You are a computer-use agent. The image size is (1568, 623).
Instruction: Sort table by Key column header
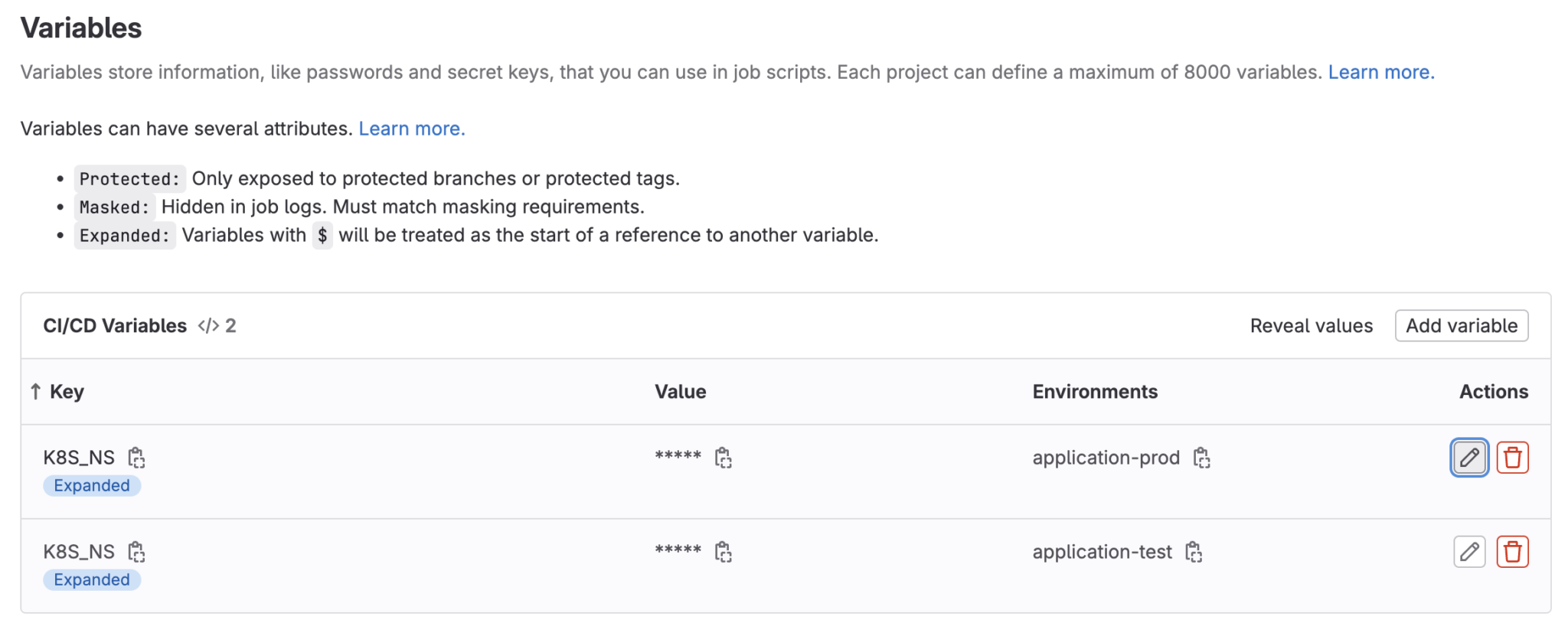tap(67, 392)
